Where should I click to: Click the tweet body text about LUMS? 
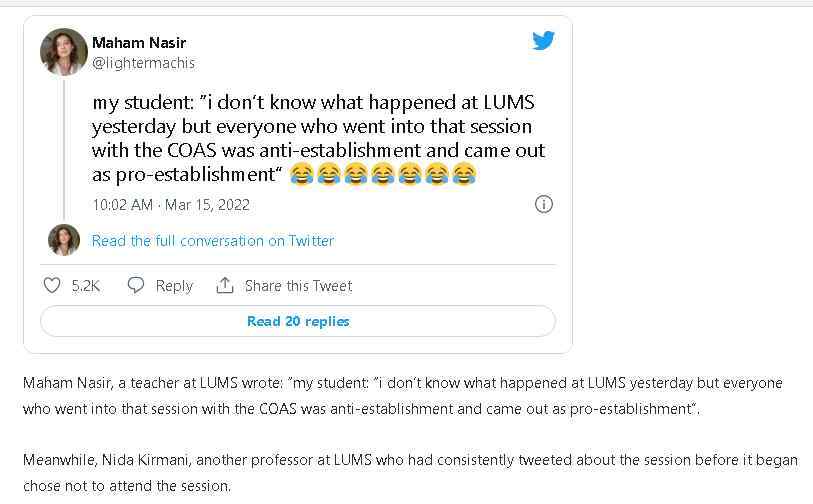[318, 138]
